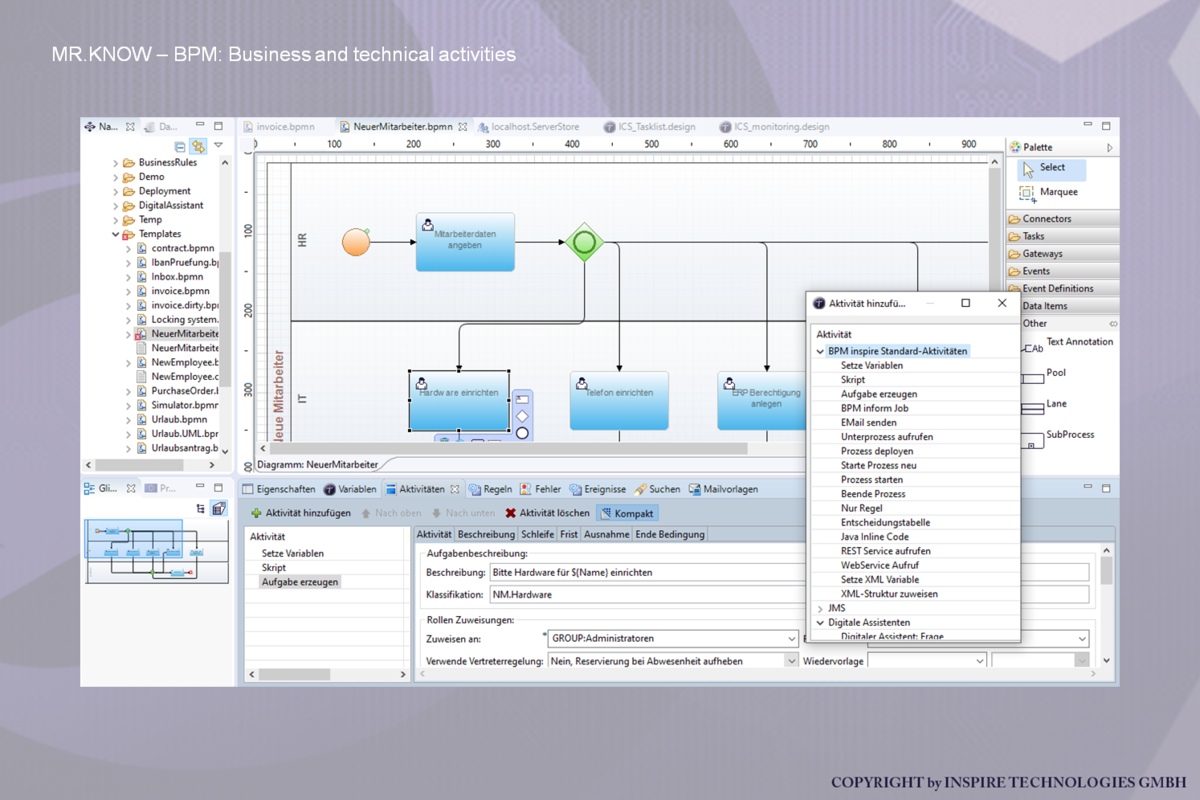This screenshot has width=1200, height=800.
Task: Switch to the Beschreibung sub-tab
Action: 486,534
